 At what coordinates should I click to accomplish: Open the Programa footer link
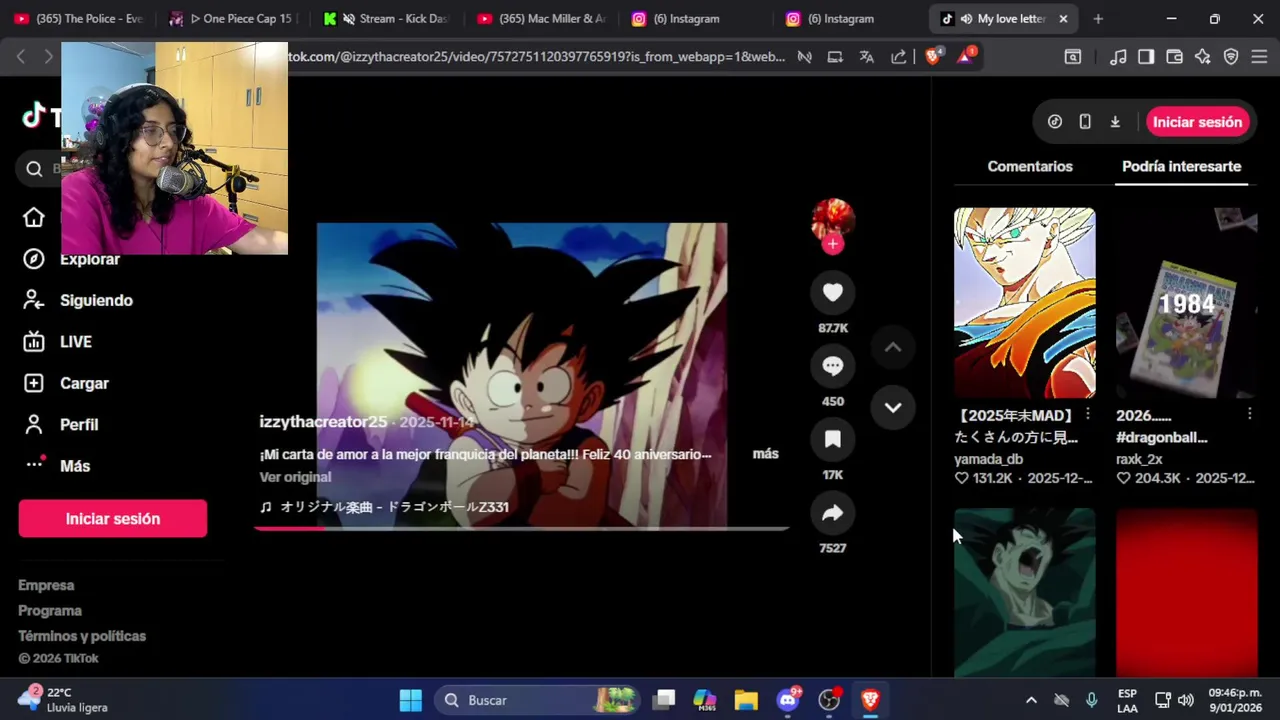50,611
